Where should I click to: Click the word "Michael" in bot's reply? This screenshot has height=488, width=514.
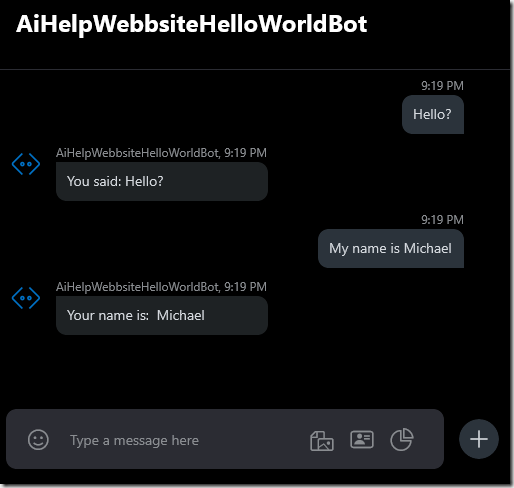pyautogui.click(x=181, y=315)
